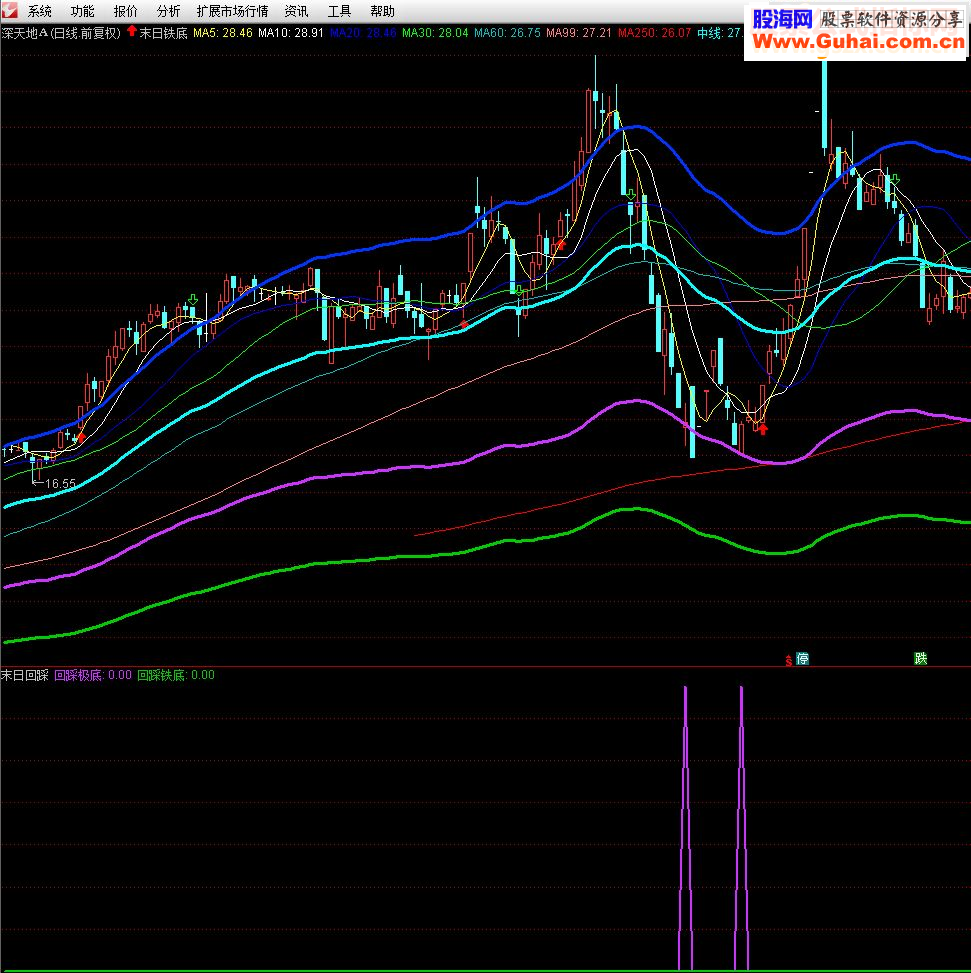Click the second purple spike in 末日回踩 panel

(741, 828)
